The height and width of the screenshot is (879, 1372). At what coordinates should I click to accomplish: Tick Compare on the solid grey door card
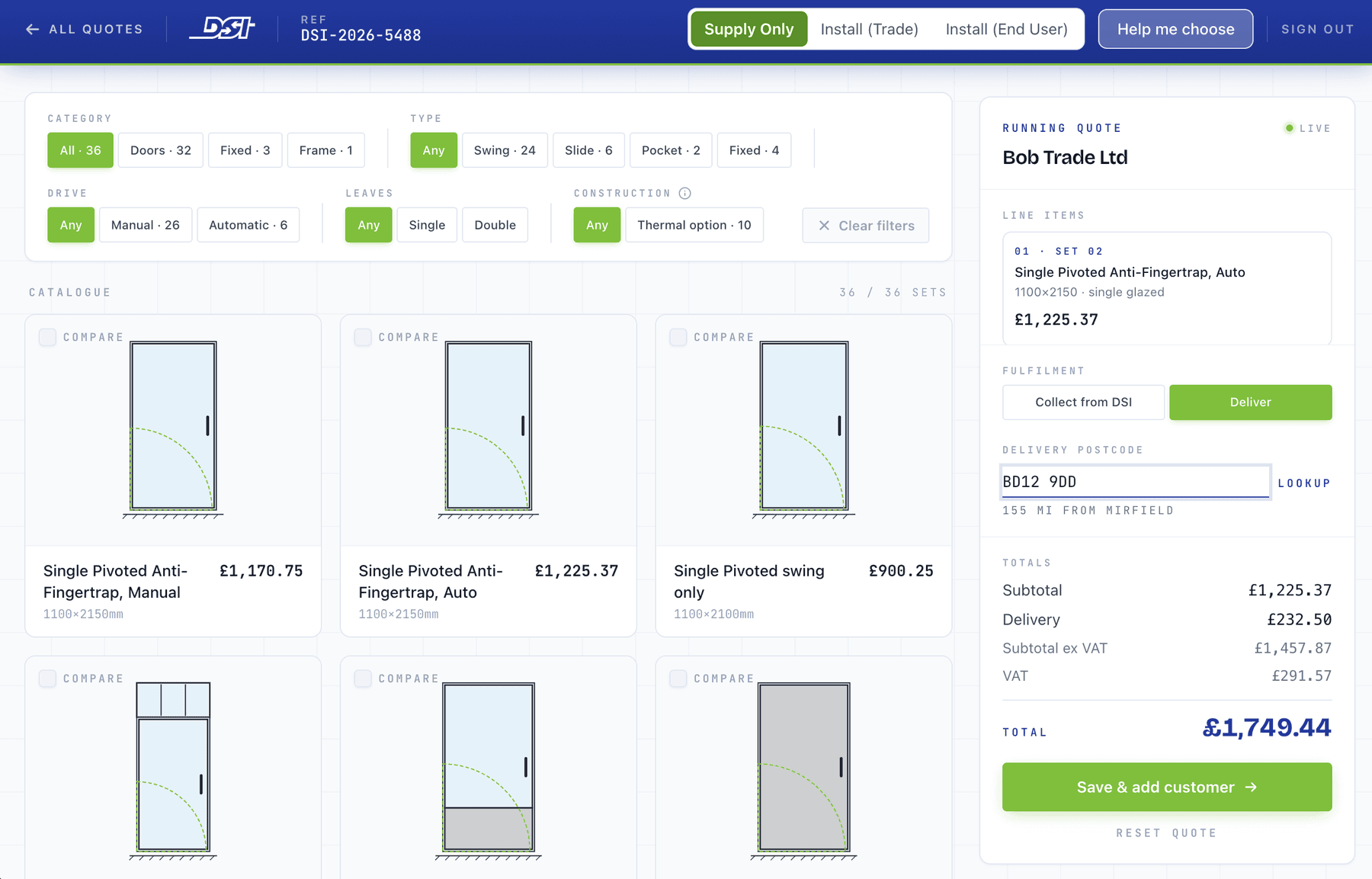coord(678,678)
